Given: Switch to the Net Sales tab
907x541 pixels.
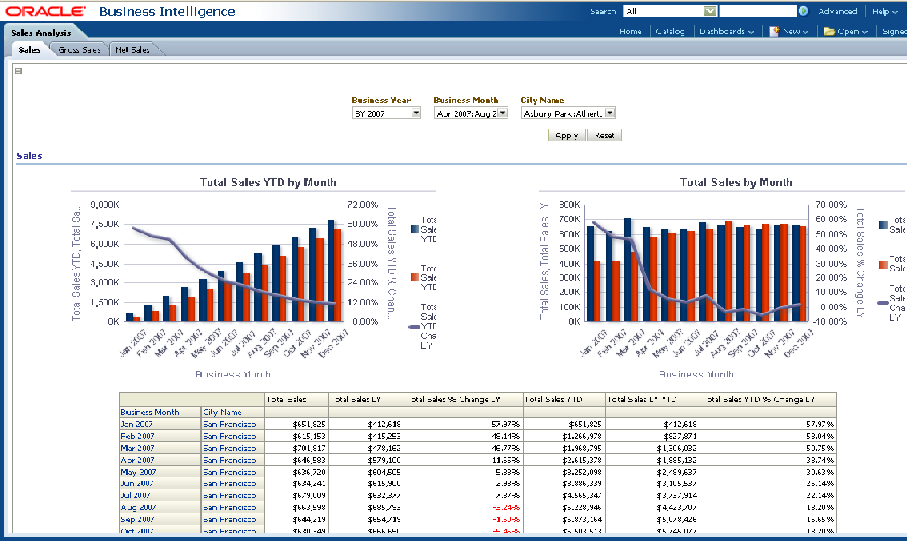Looking at the screenshot, I should pyautogui.click(x=132, y=50).
